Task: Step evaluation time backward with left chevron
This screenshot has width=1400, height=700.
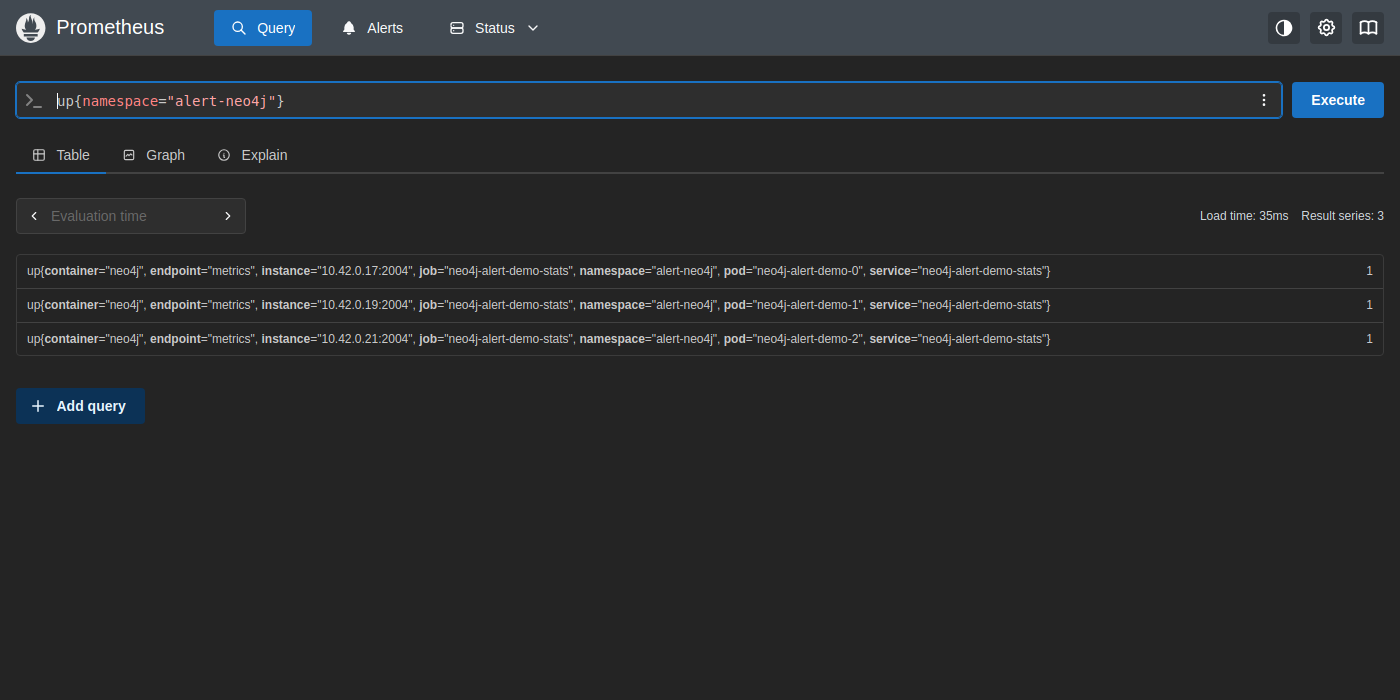Action: click(34, 216)
